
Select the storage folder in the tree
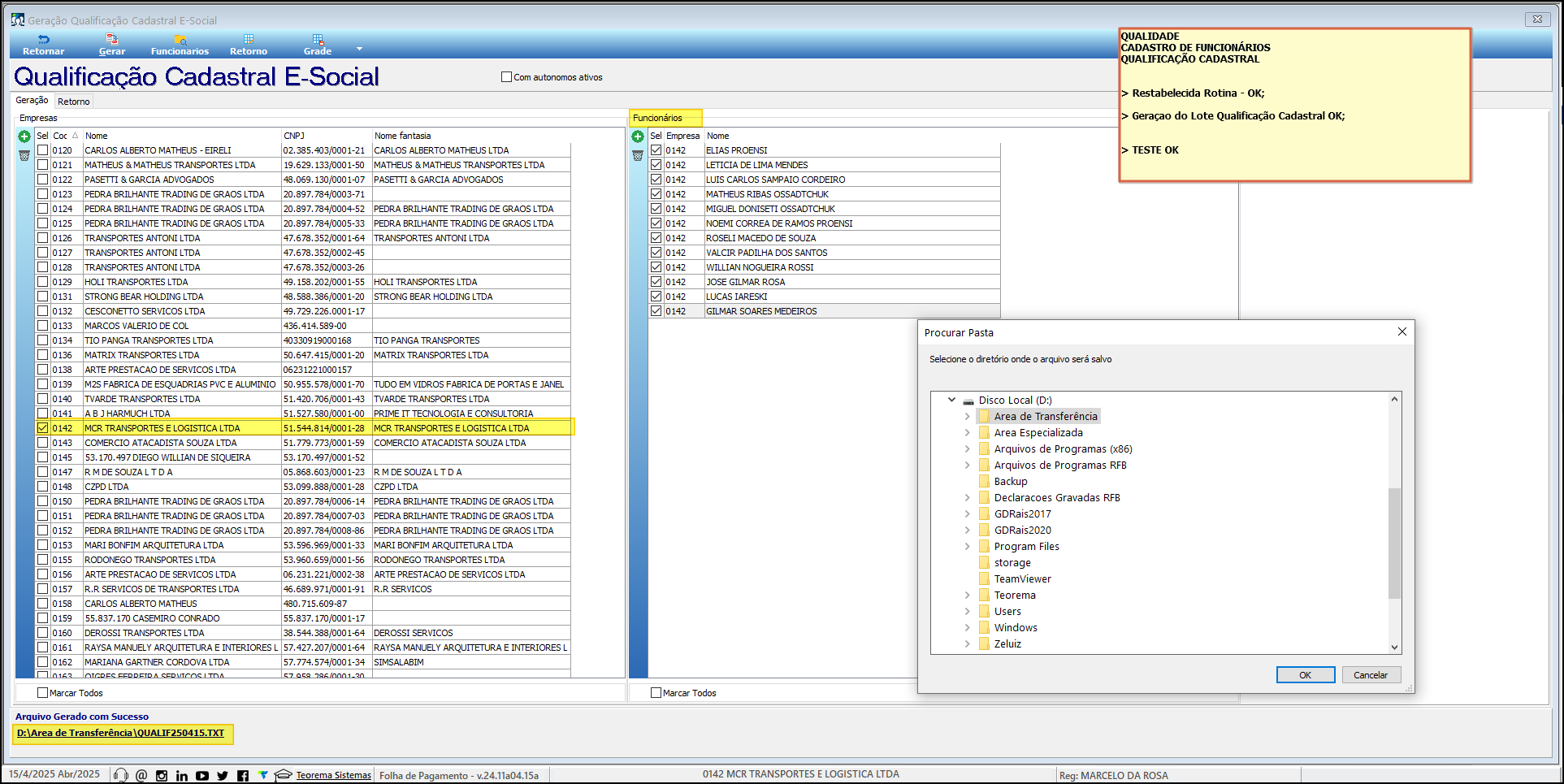click(1012, 562)
